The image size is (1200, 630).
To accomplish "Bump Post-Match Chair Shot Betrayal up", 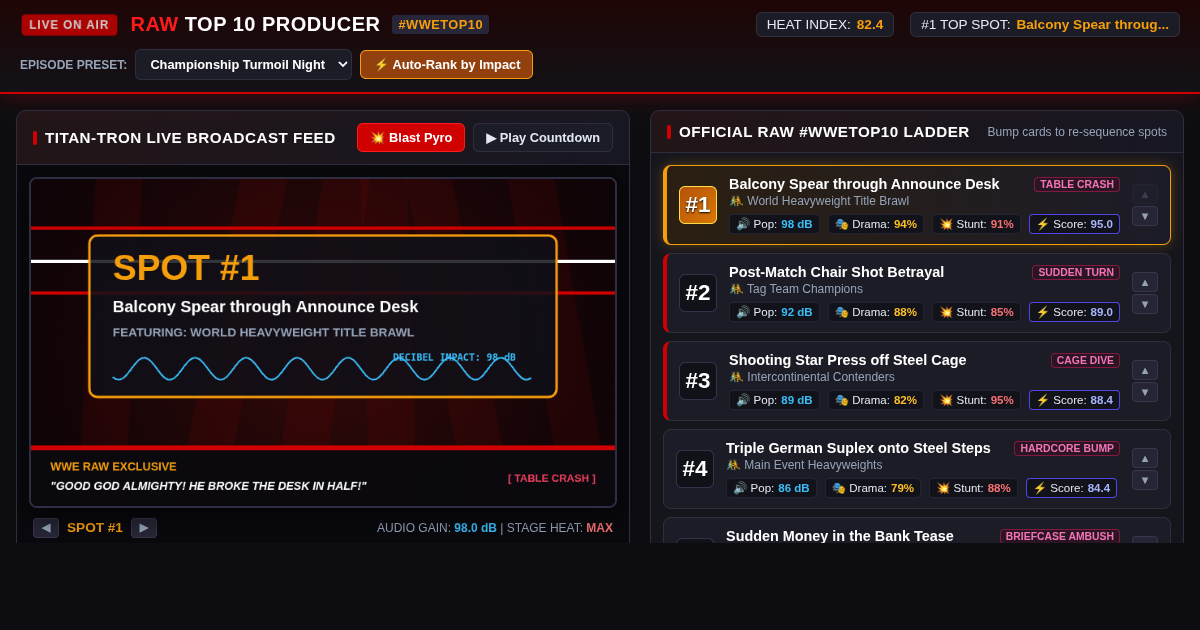I will point(1145,282).
